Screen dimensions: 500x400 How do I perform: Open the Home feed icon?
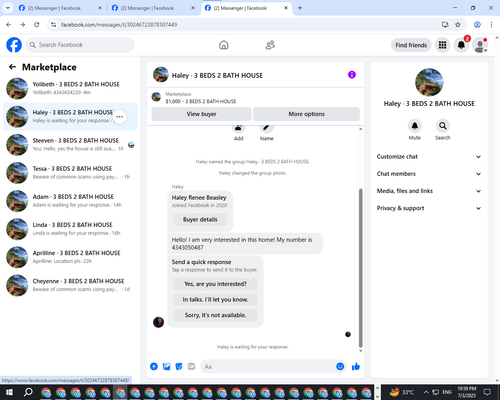(x=224, y=45)
